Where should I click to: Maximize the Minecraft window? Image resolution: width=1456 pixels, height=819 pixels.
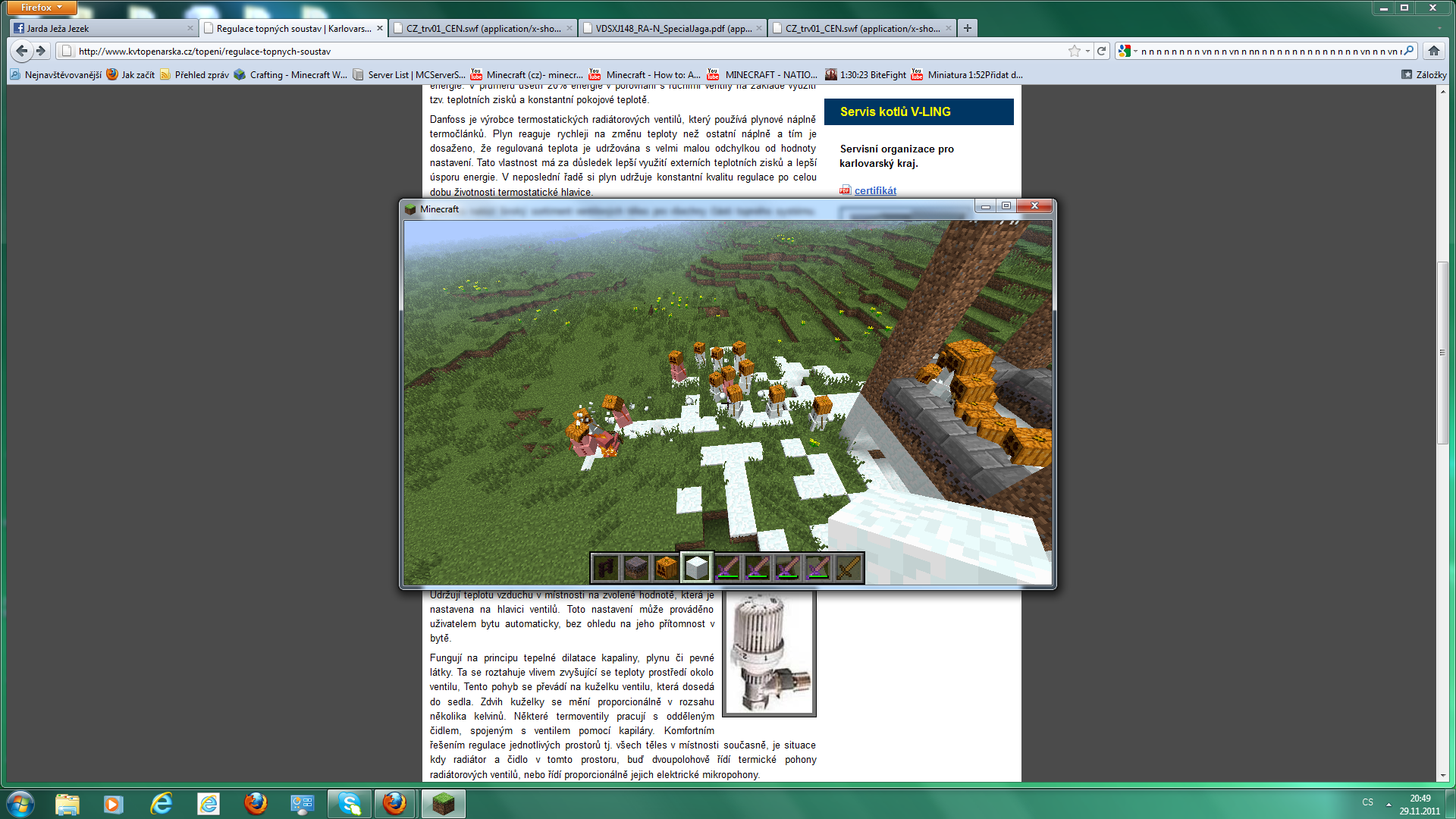[x=1006, y=206]
